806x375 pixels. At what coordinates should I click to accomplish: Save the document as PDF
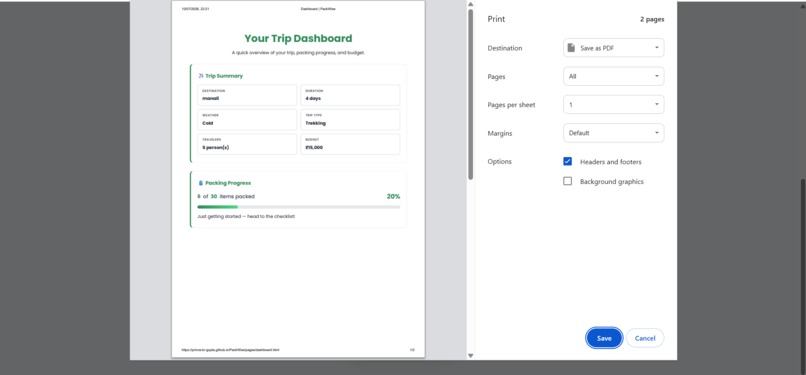tap(604, 338)
